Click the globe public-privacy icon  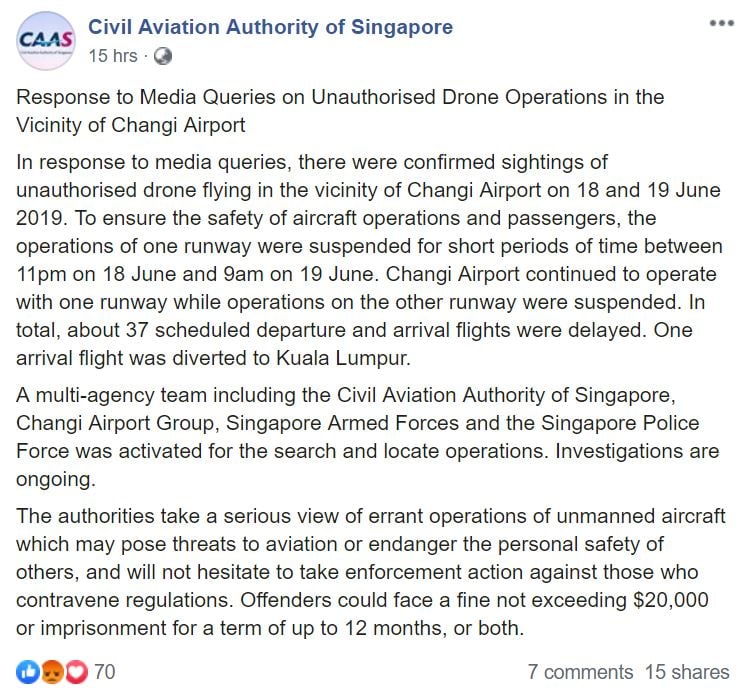[x=163, y=57]
